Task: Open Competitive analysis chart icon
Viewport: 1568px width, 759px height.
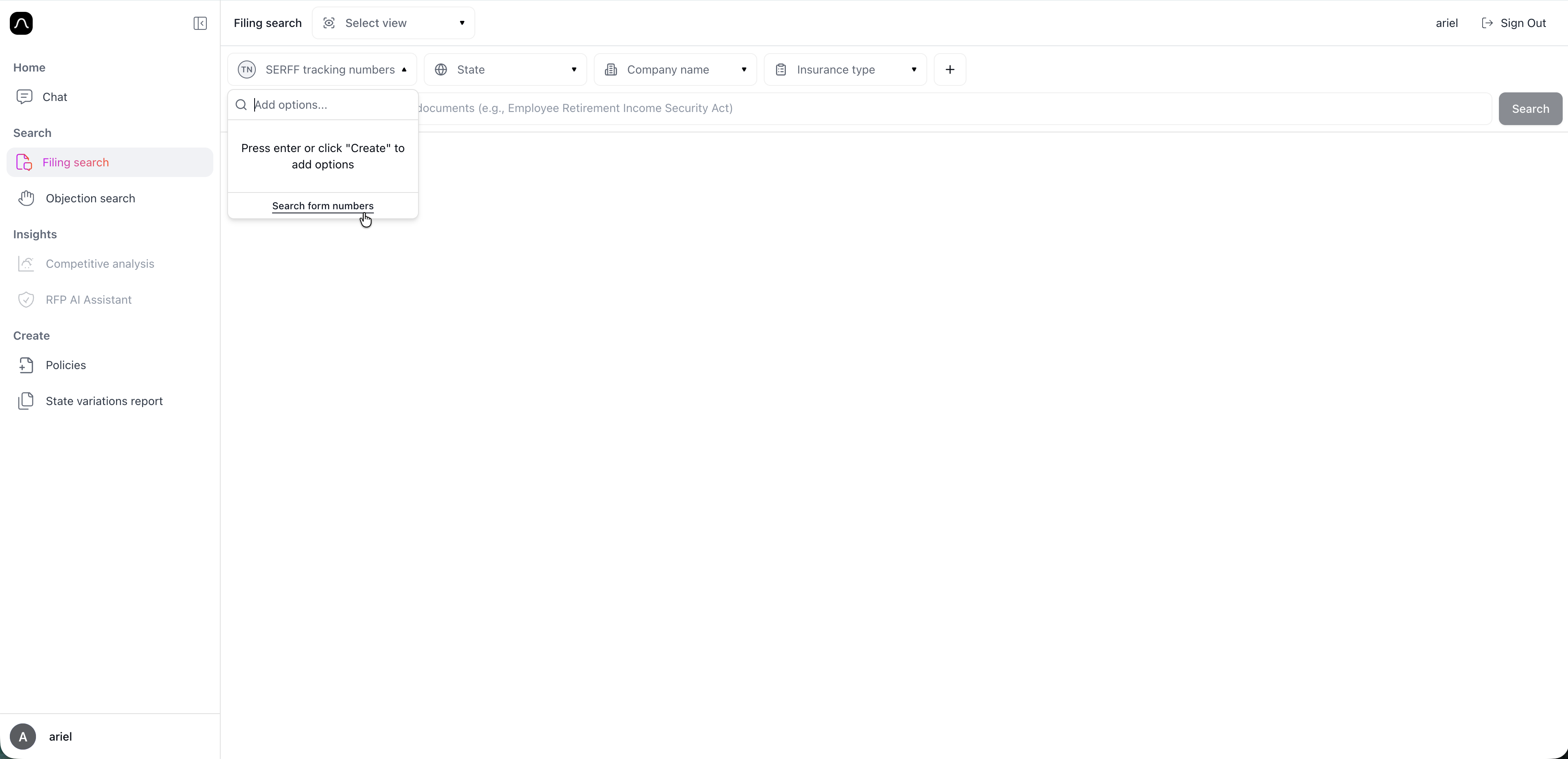Action: 26,264
